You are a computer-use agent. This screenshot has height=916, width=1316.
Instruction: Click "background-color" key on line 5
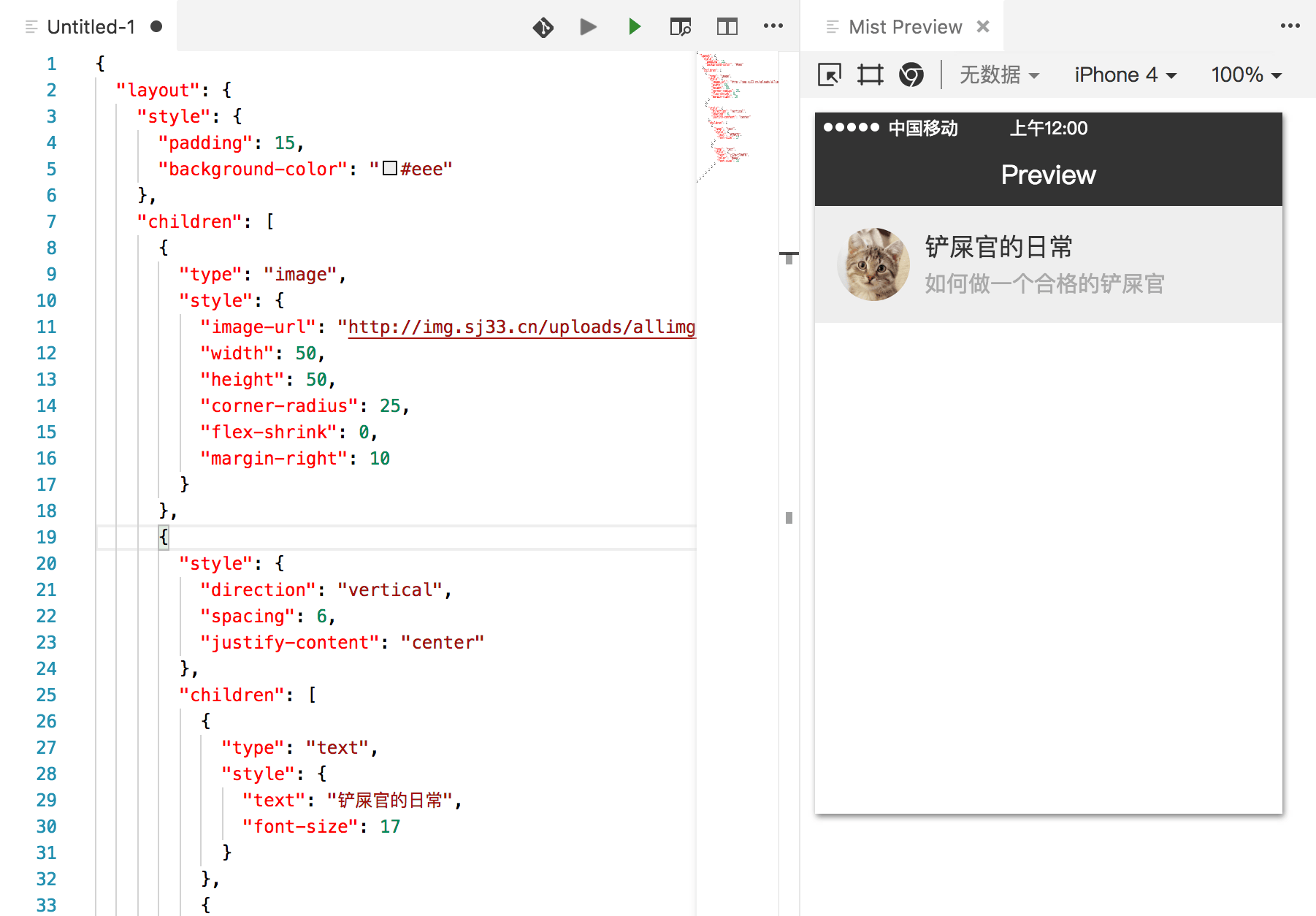(253, 169)
